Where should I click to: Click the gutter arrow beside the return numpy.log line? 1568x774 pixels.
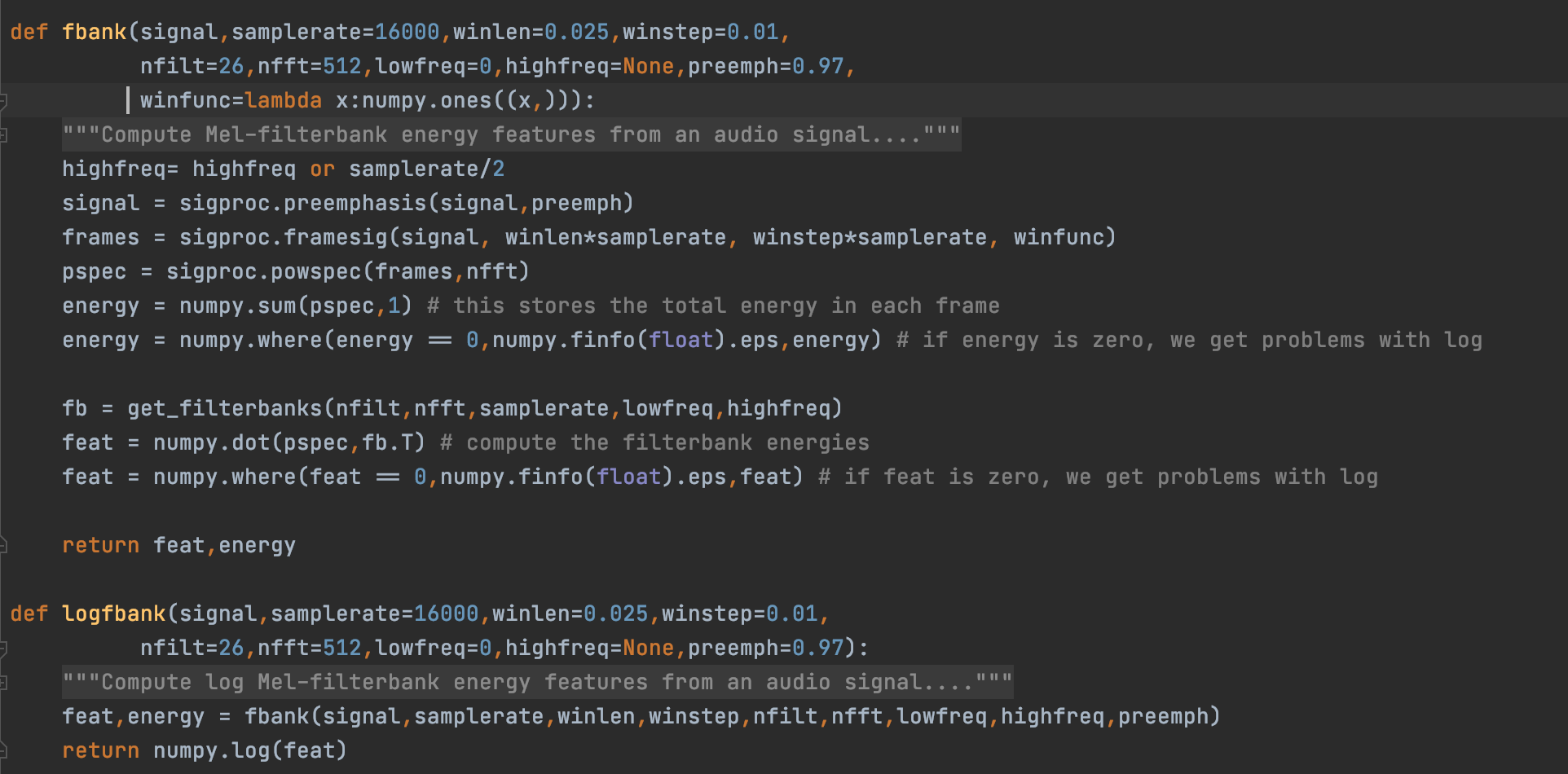tap(5, 750)
